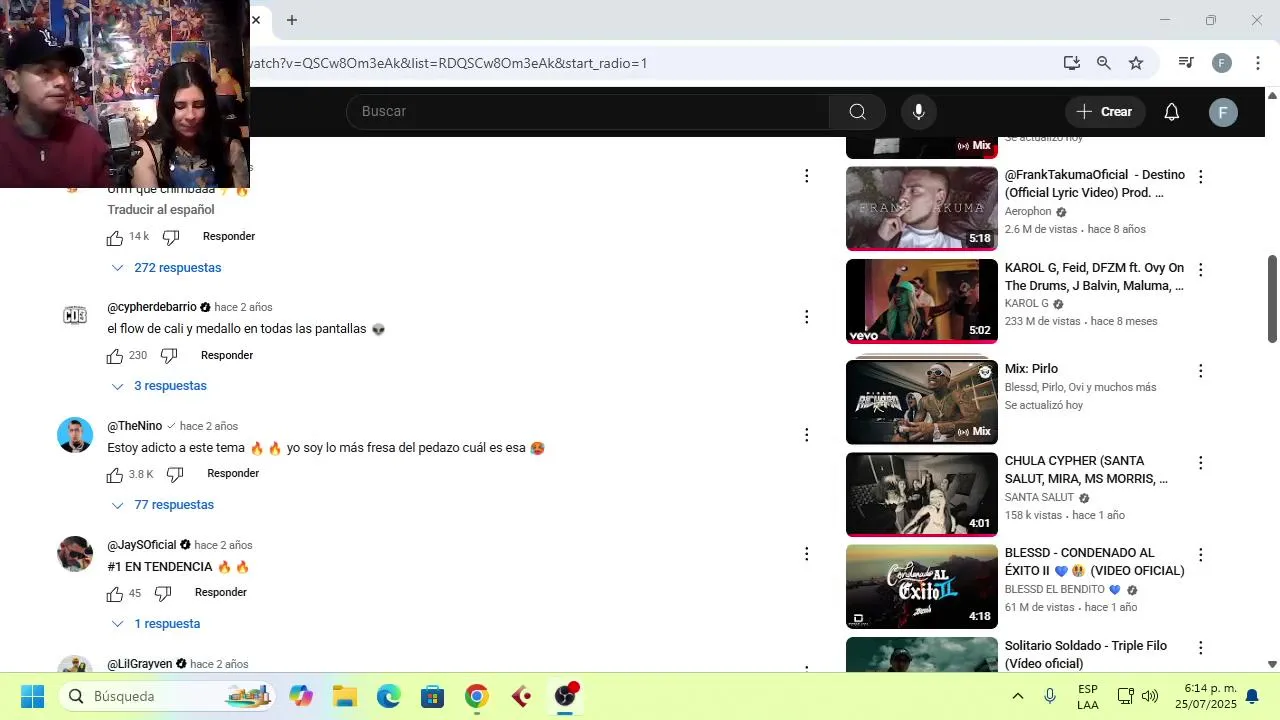Reply to the 14 k likes comment
1280x720 pixels.
click(x=229, y=237)
